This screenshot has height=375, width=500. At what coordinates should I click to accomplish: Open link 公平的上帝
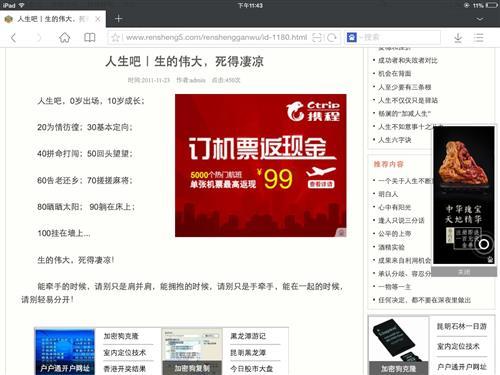394,234
